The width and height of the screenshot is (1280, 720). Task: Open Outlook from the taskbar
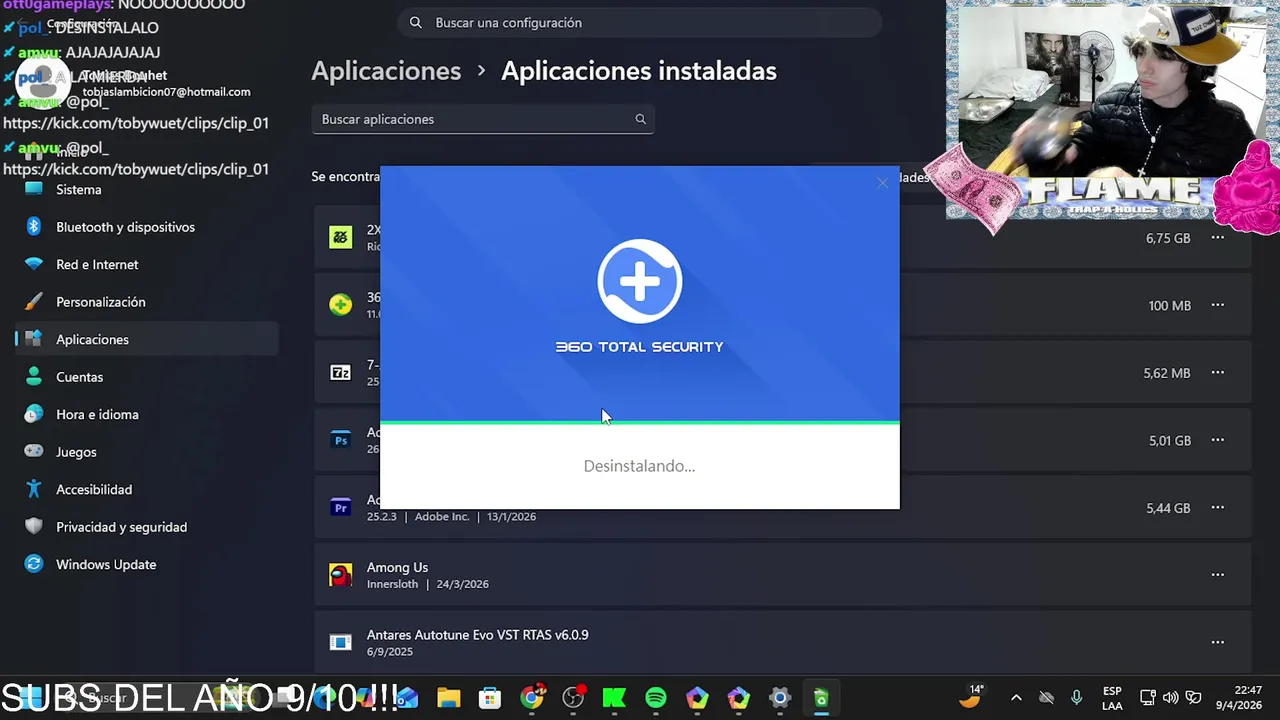[x=407, y=698]
